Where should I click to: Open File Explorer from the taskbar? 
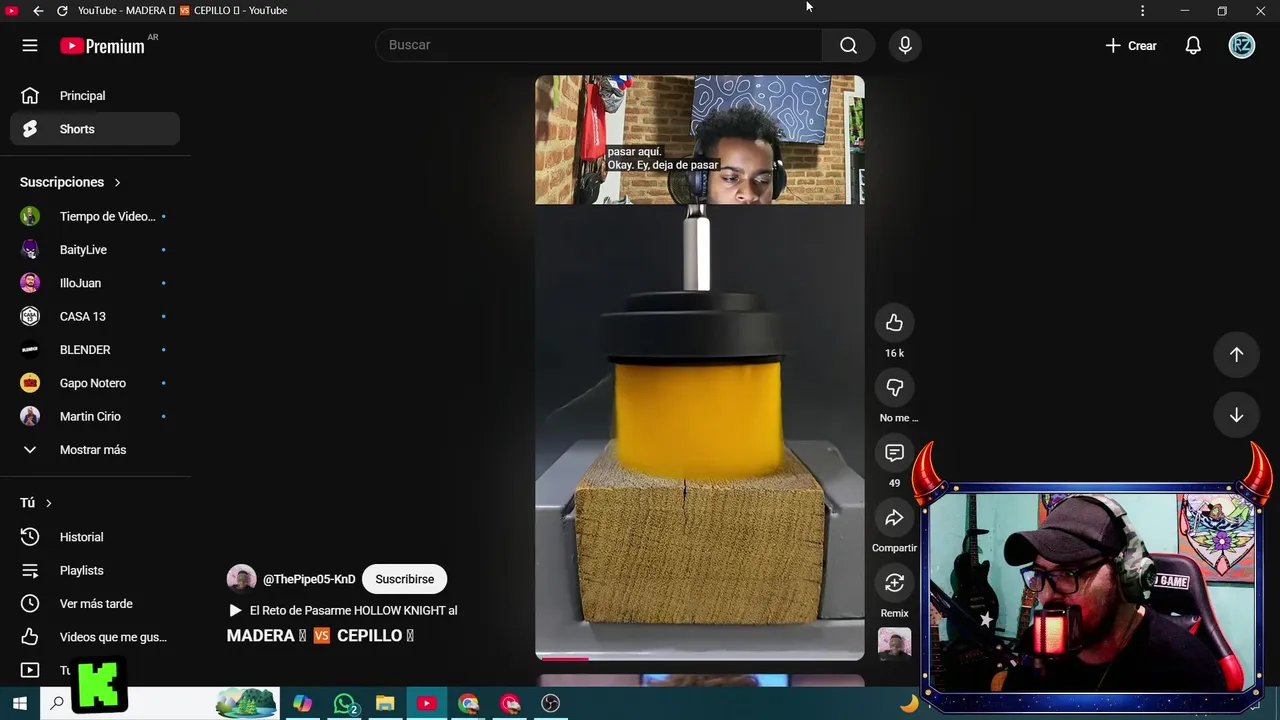click(x=385, y=704)
